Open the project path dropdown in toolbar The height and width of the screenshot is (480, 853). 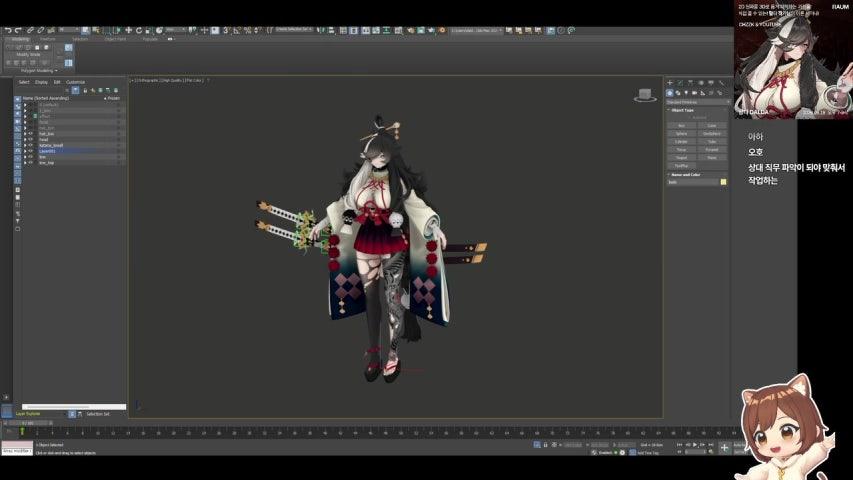[477, 30]
